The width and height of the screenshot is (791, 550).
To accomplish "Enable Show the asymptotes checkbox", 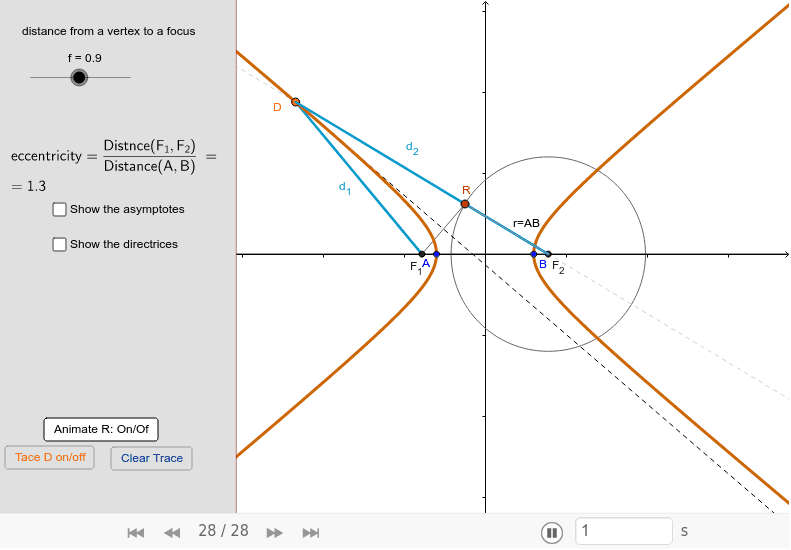I will pyautogui.click(x=60, y=209).
